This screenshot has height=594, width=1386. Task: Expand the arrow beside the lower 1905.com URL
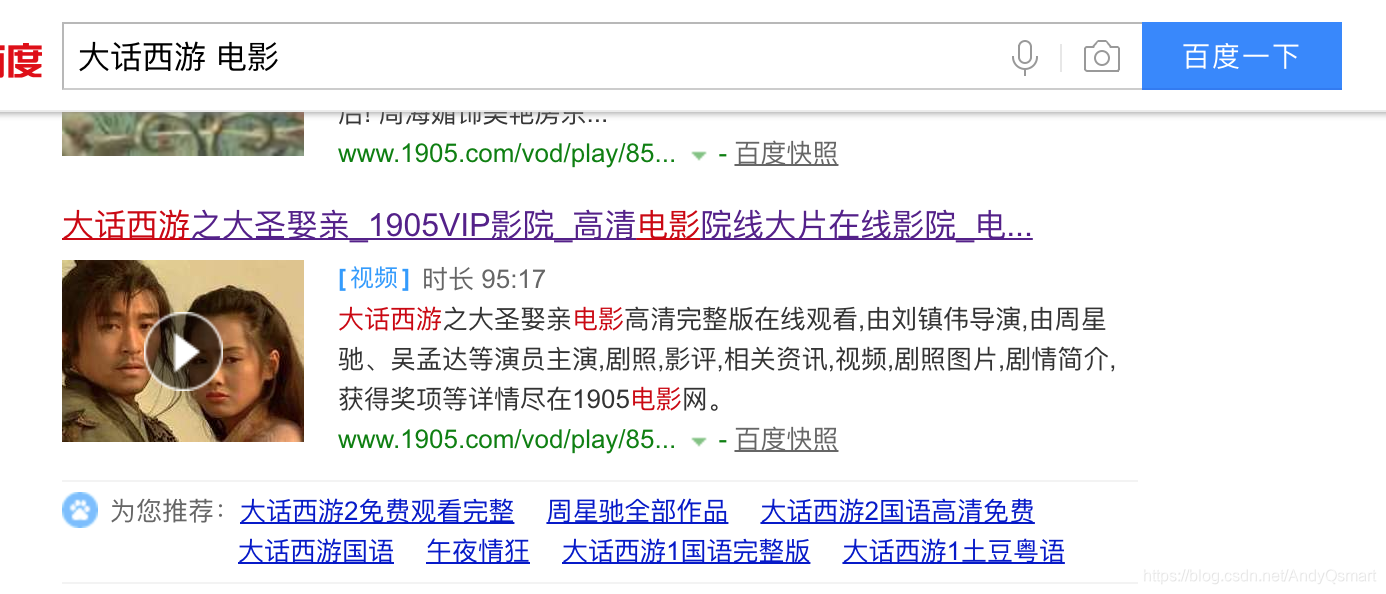(x=699, y=441)
